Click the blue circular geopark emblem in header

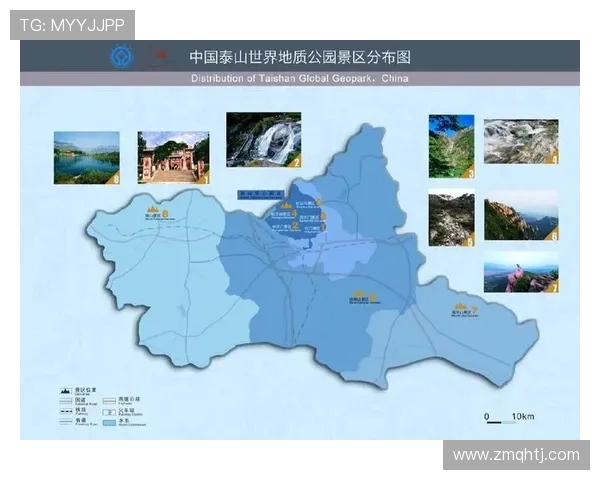pos(121,56)
